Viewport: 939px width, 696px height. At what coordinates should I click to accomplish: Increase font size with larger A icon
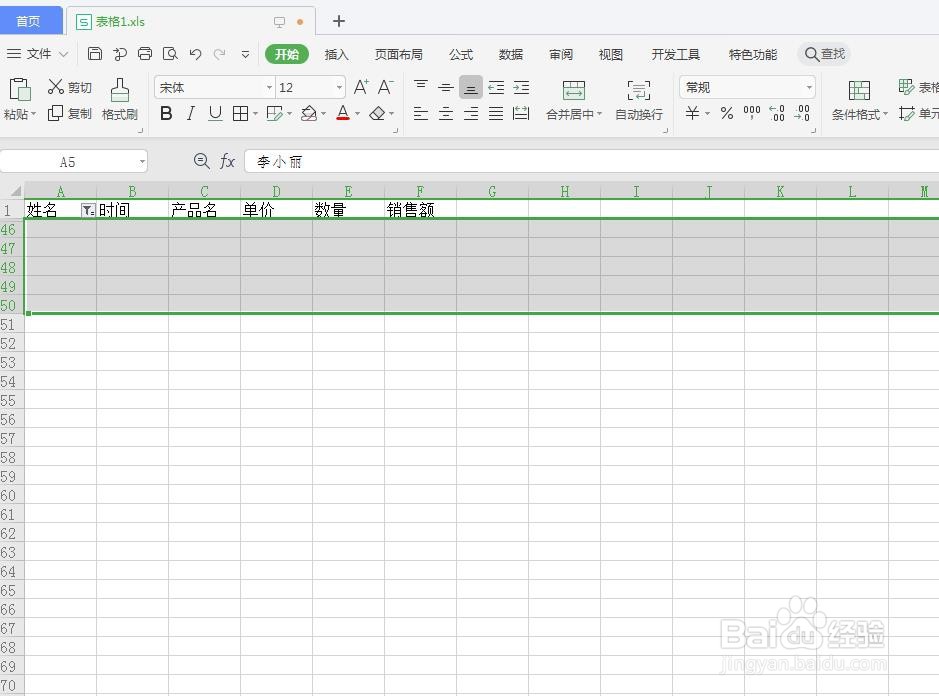click(x=361, y=87)
